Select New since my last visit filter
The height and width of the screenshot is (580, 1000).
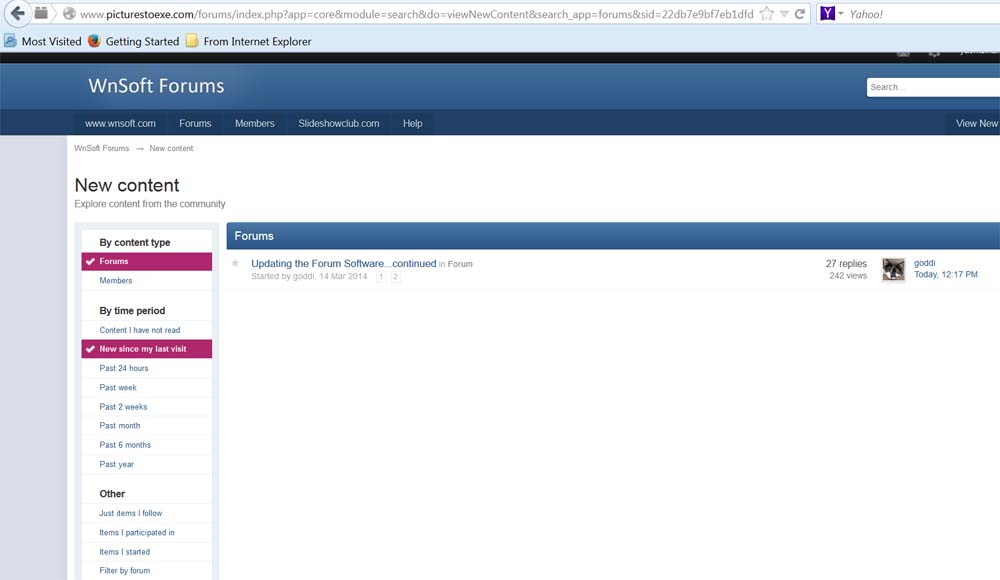(x=147, y=349)
